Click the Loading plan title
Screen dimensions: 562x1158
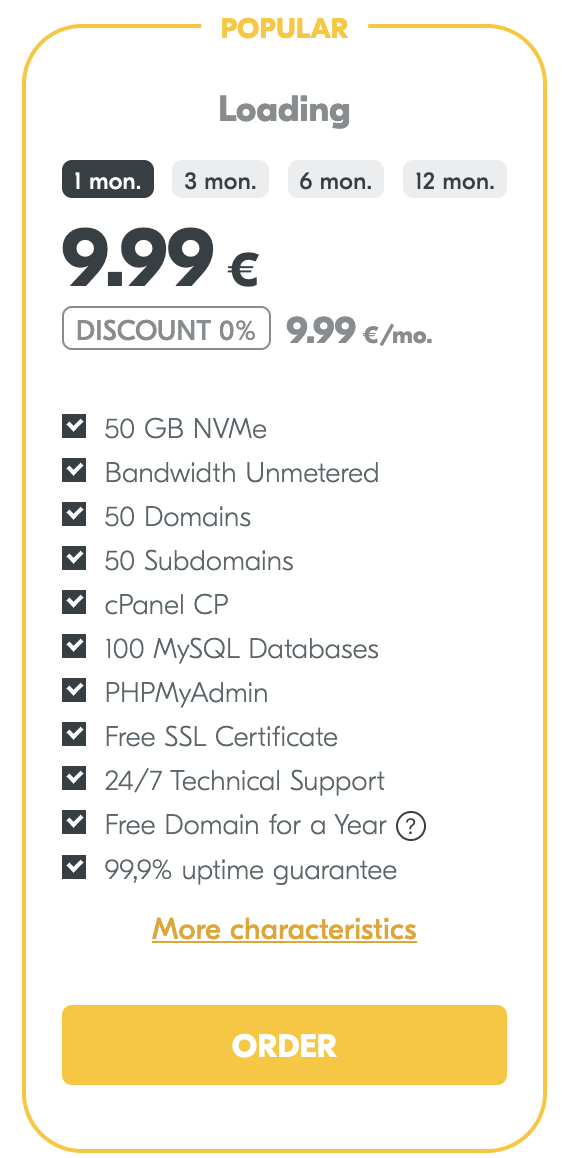coord(284,110)
